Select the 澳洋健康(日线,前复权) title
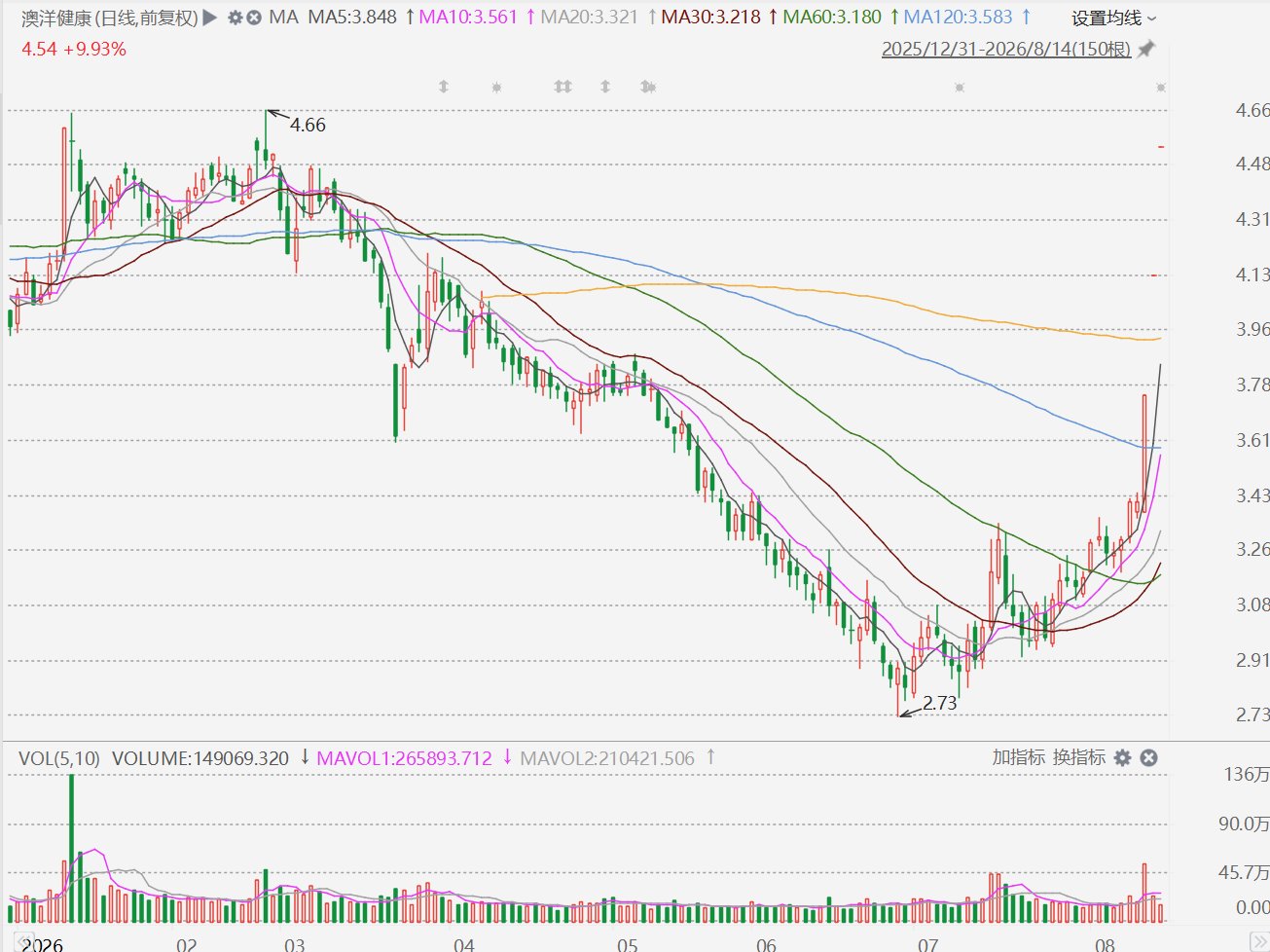The image size is (1270, 952). tap(110, 18)
